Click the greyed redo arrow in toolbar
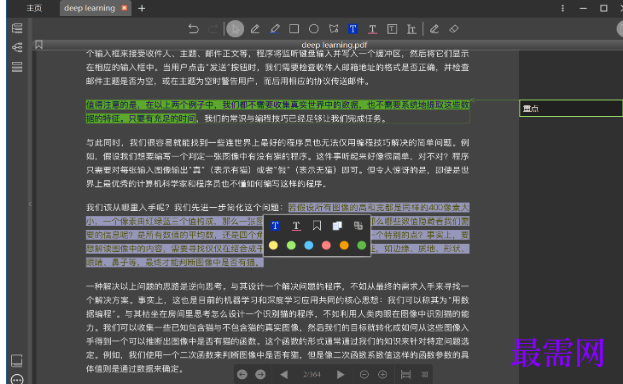623x384 pixels. click(213, 29)
